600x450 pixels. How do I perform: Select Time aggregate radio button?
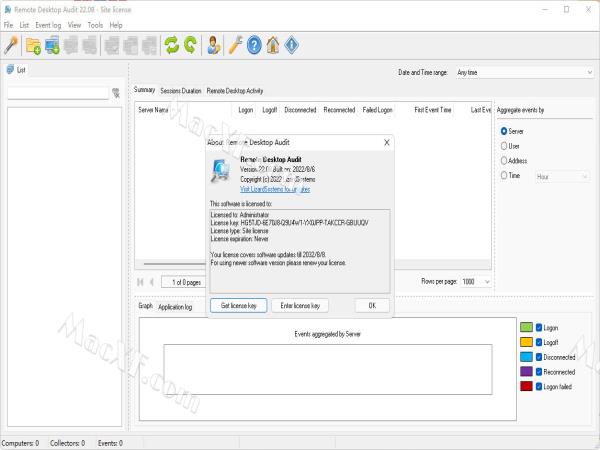[504, 175]
